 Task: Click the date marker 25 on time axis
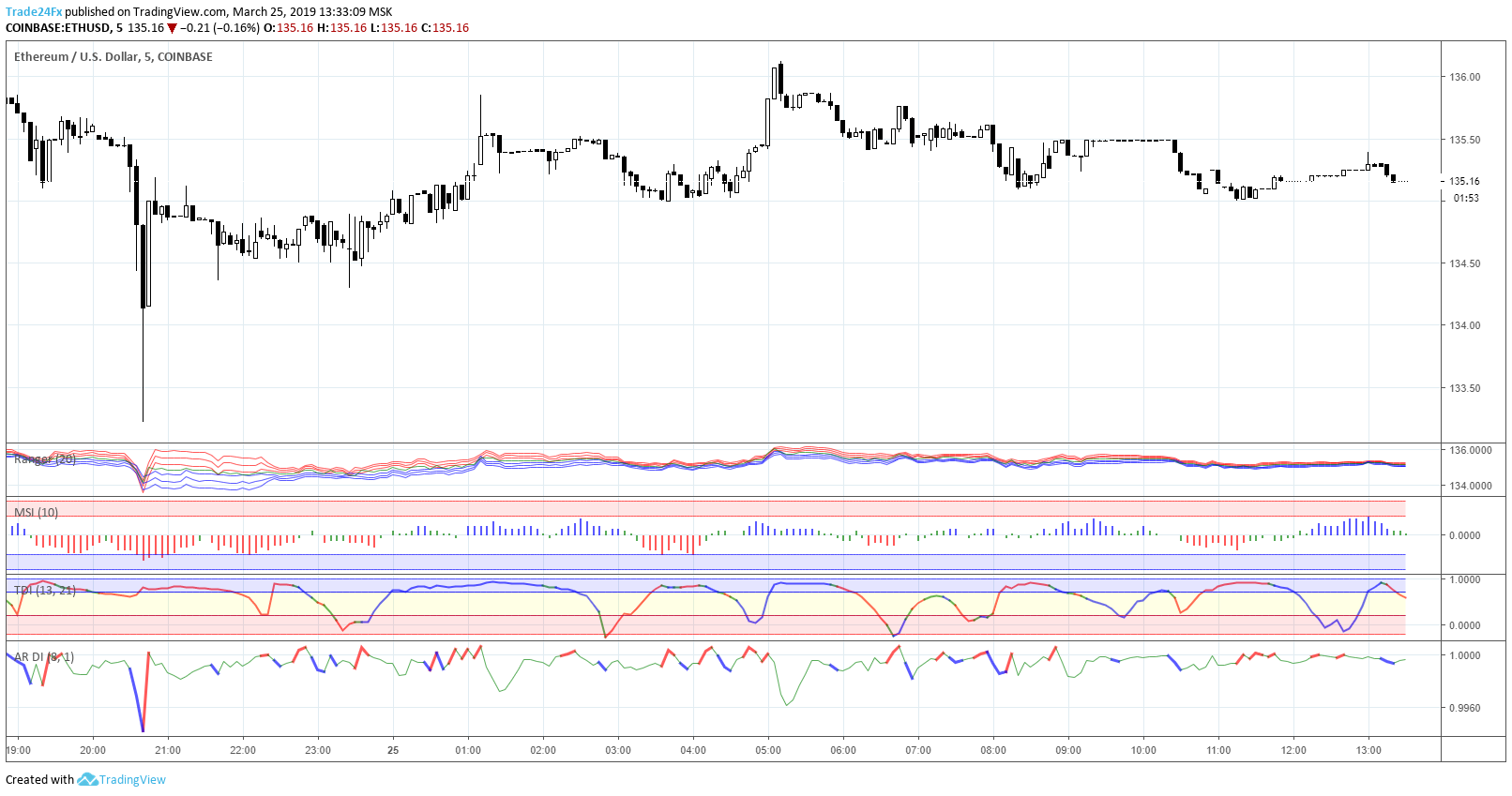pyautogui.click(x=393, y=750)
